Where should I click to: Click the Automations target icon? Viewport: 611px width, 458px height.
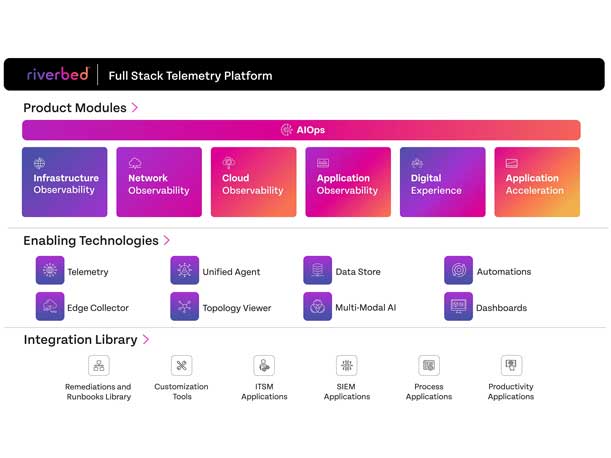tap(458, 271)
